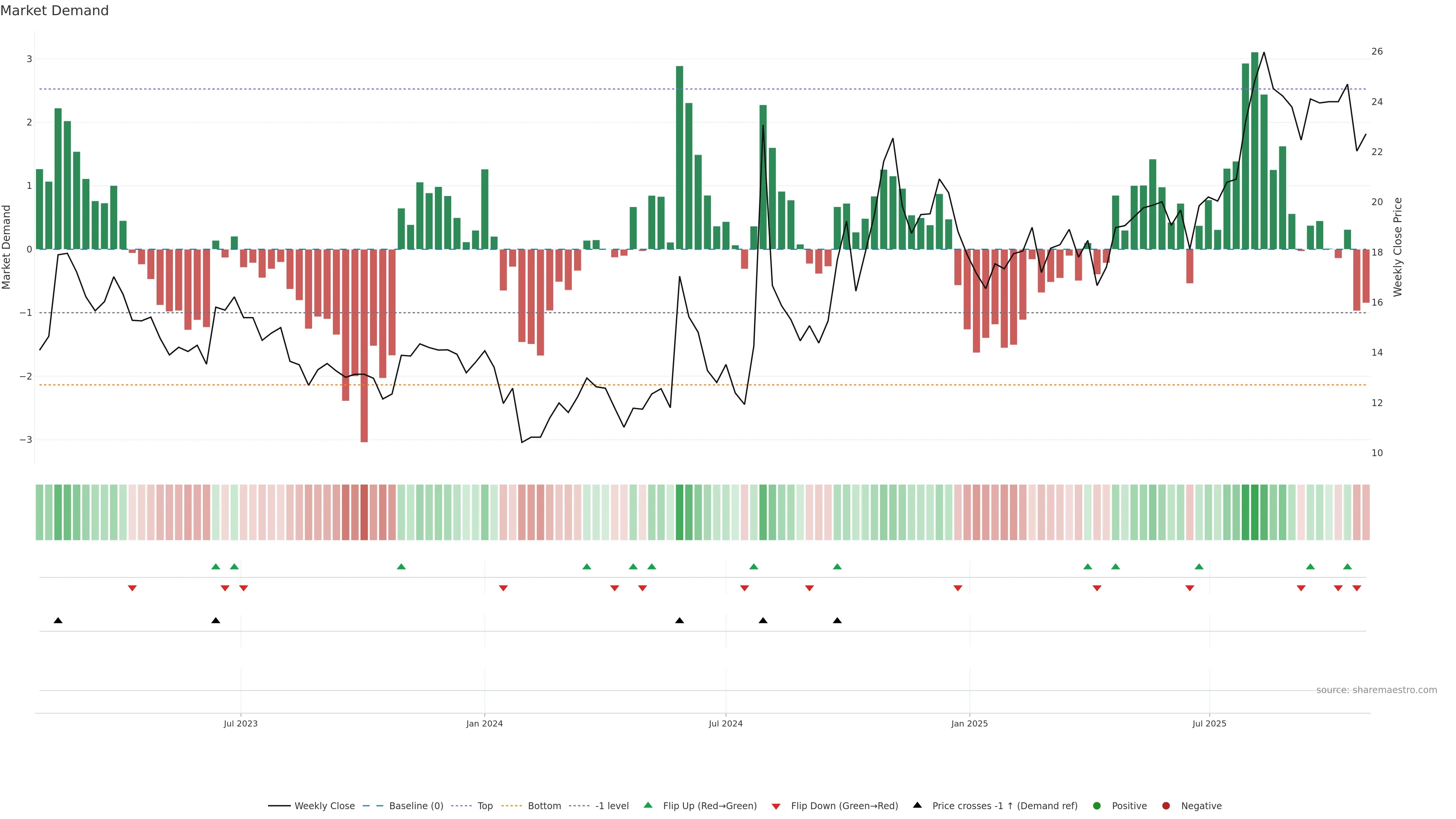Click the darkest red heatmap cell
This screenshot has width=1456, height=819.
364,512
